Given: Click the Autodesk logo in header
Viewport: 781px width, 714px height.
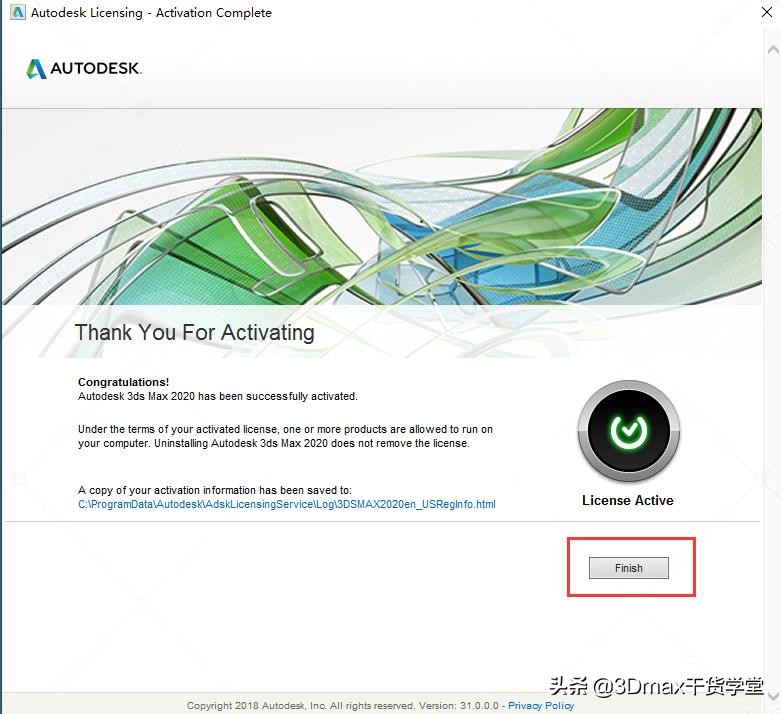Looking at the screenshot, I should tap(84, 68).
